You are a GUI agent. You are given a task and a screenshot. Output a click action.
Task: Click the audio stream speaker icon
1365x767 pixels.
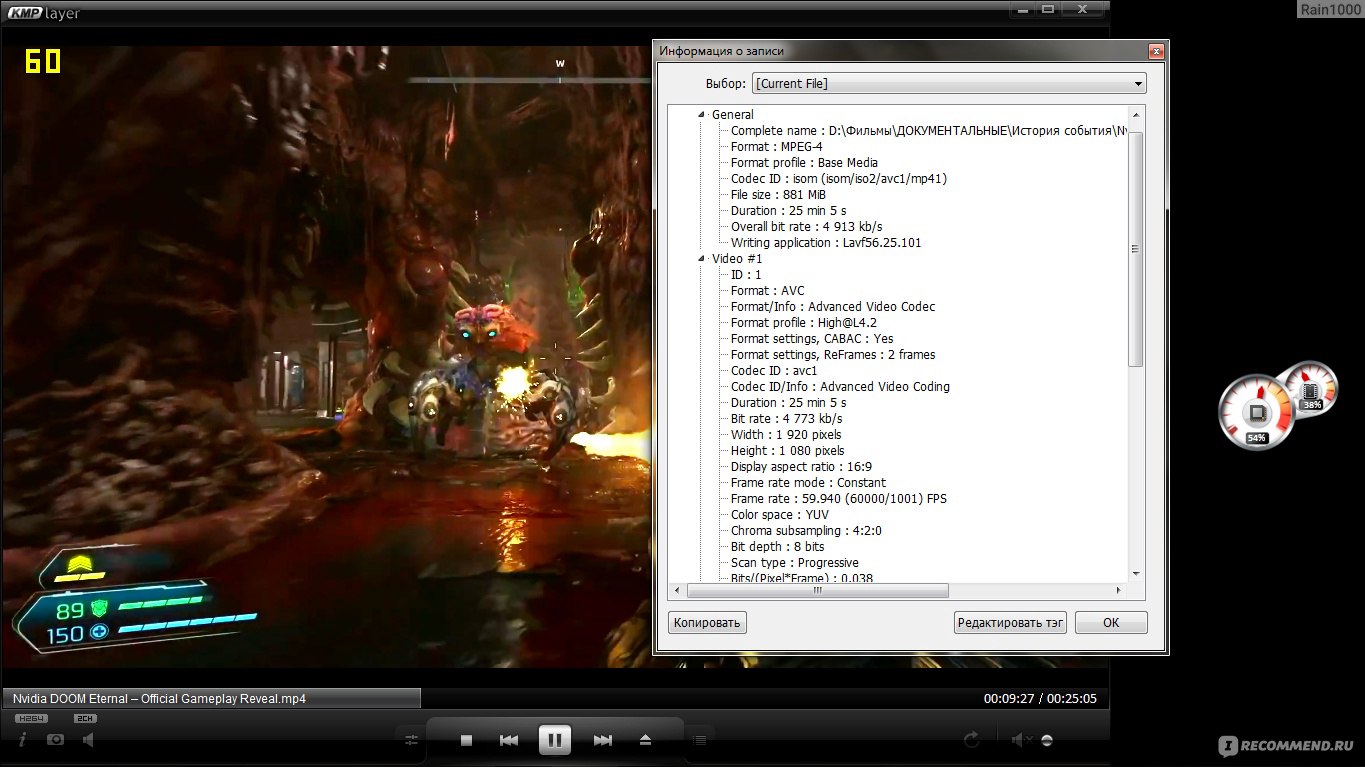(x=88, y=739)
